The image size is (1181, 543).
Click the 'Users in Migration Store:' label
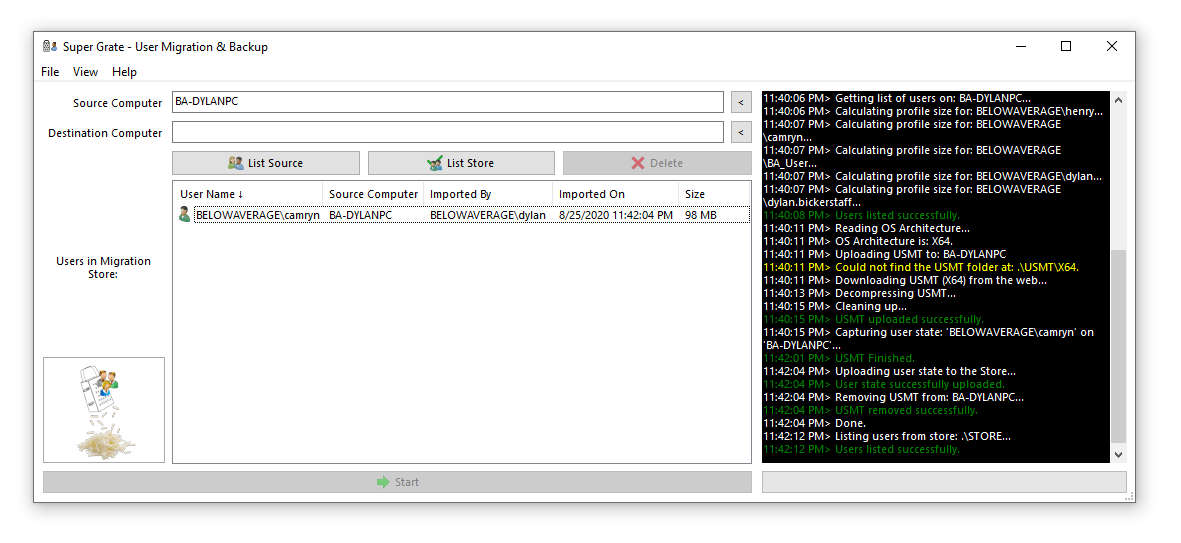click(103, 267)
